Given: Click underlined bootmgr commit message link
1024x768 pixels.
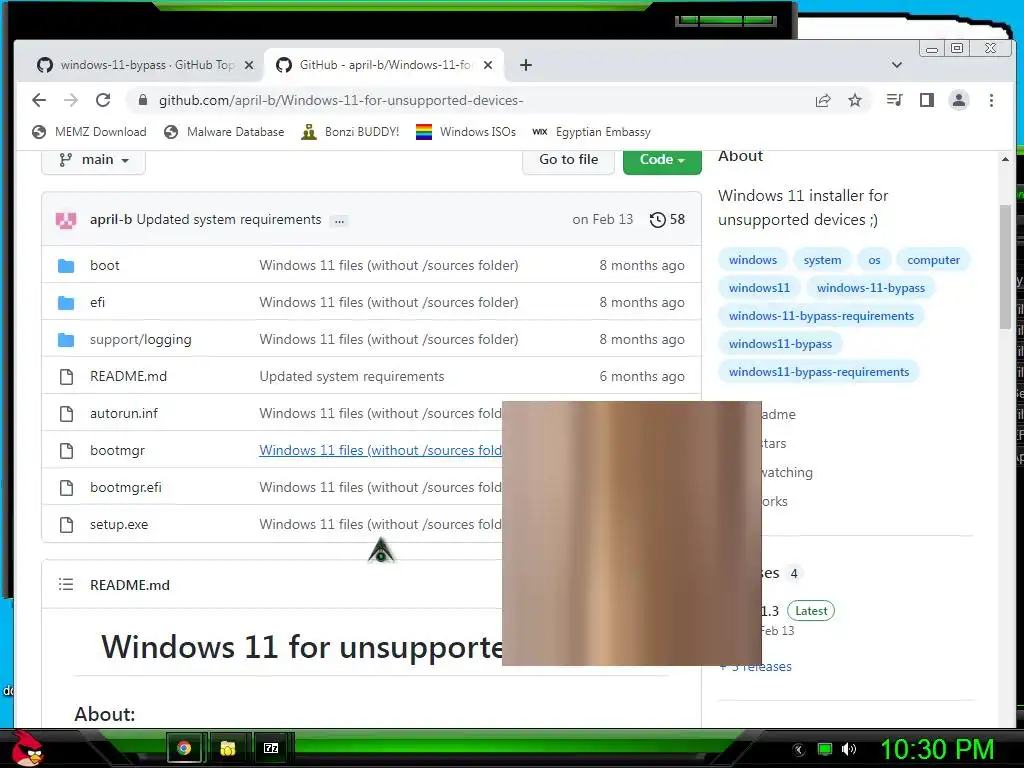Looking at the screenshot, I should (x=380, y=451).
